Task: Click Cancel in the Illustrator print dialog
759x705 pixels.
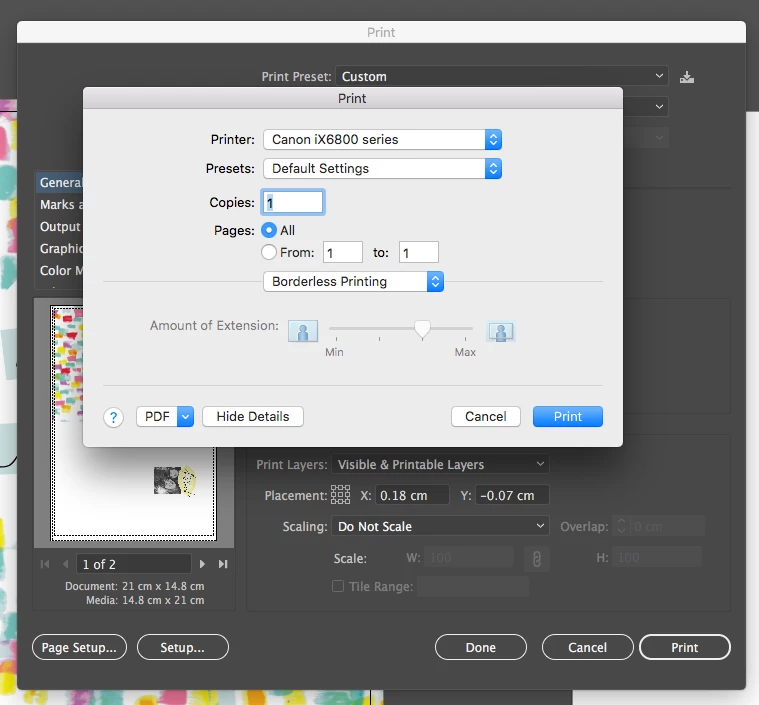Action: click(x=587, y=647)
